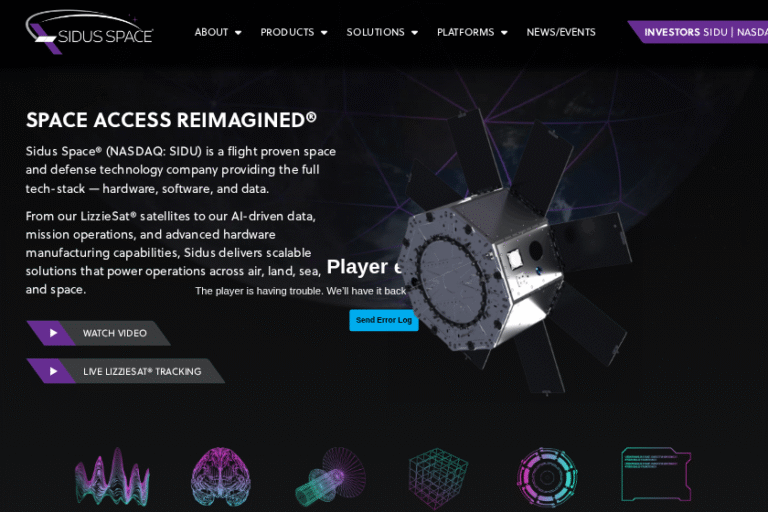The width and height of the screenshot is (768, 512).
Task: Select the circular radar dial icon
Action: 547,476
